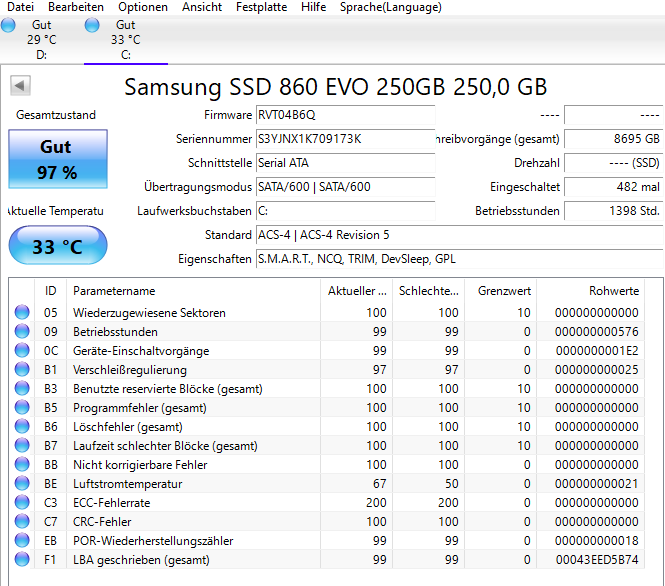This screenshot has width=665, height=586.
Task: Select the Verschleißregulierung parameter name
Action: coord(130,370)
